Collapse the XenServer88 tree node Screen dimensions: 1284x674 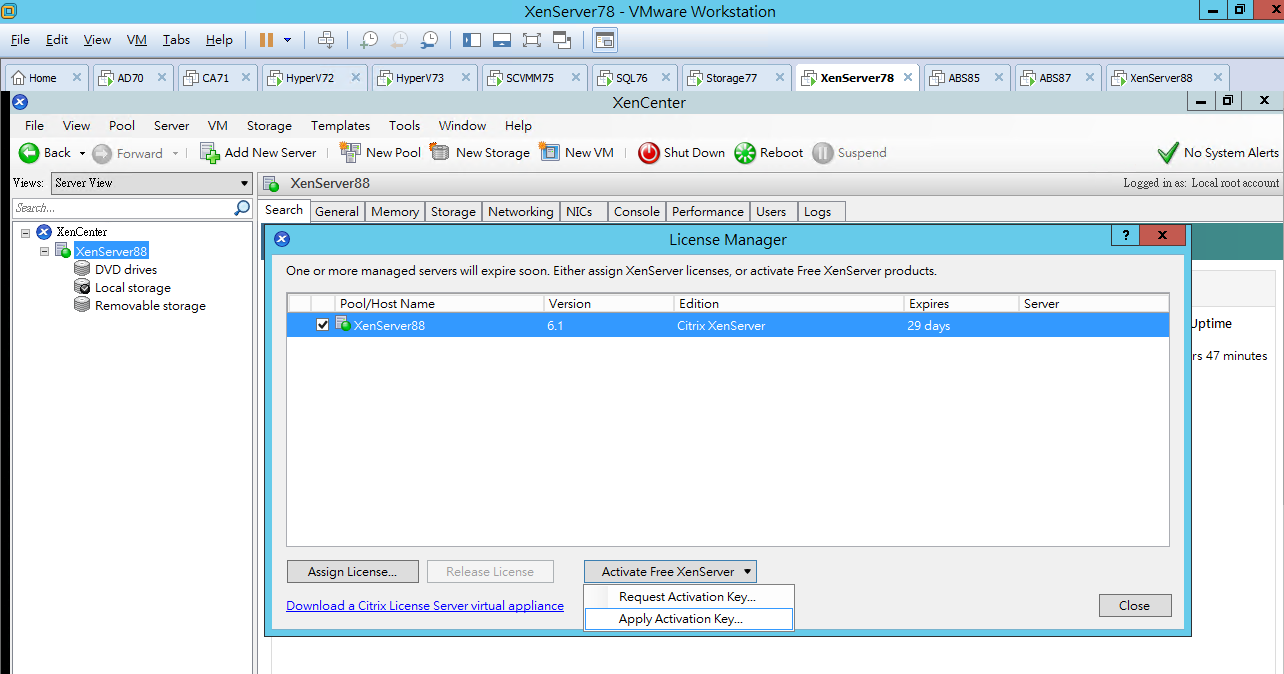pyautogui.click(x=45, y=251)
